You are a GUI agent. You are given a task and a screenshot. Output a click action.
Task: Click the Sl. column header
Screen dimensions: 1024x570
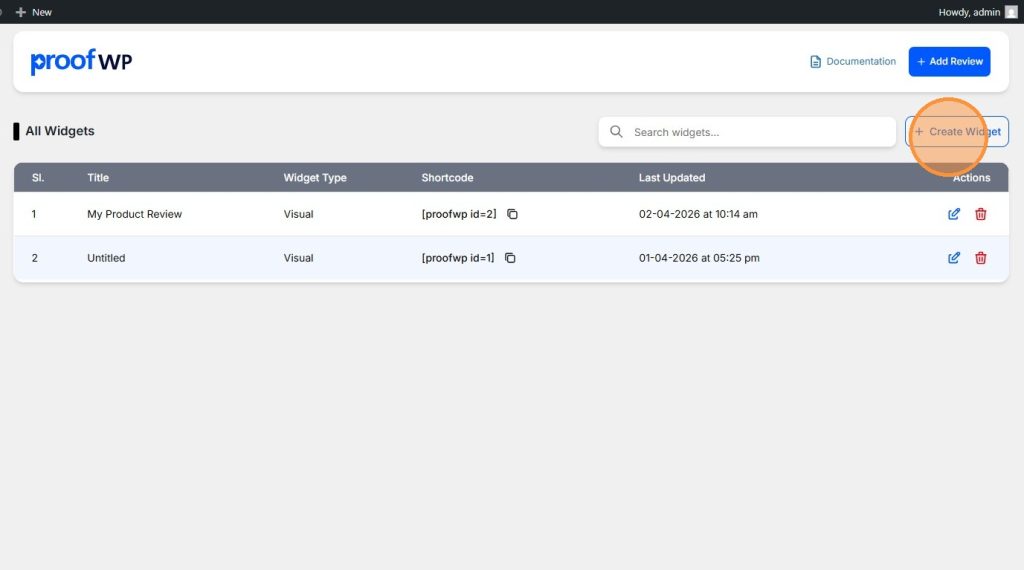pyautogui.click(x=38, y=178)
